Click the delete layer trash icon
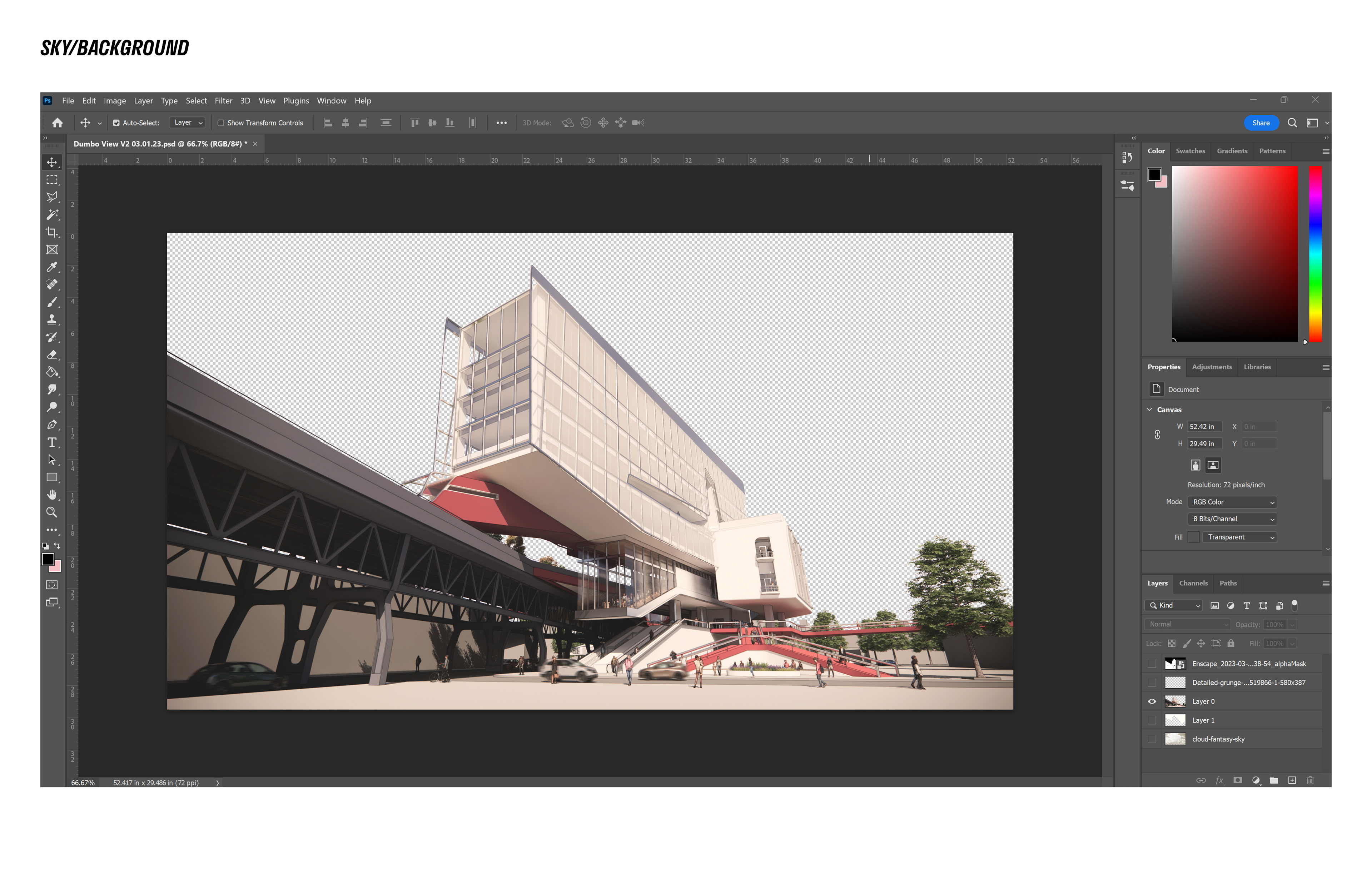Image resolution: width=1372 pixels, height=888 pixels. pyautogui.click(x=1310, y=780)
